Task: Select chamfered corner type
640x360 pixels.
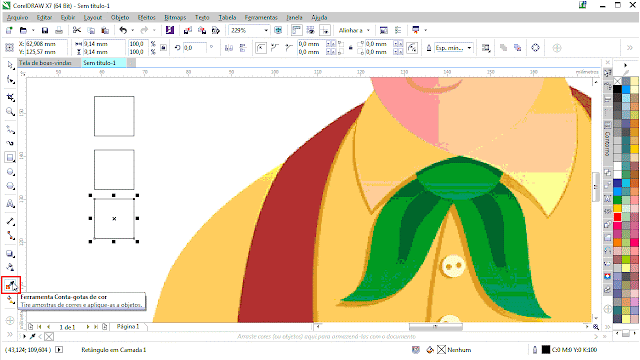Action: (x=289, y=48)
